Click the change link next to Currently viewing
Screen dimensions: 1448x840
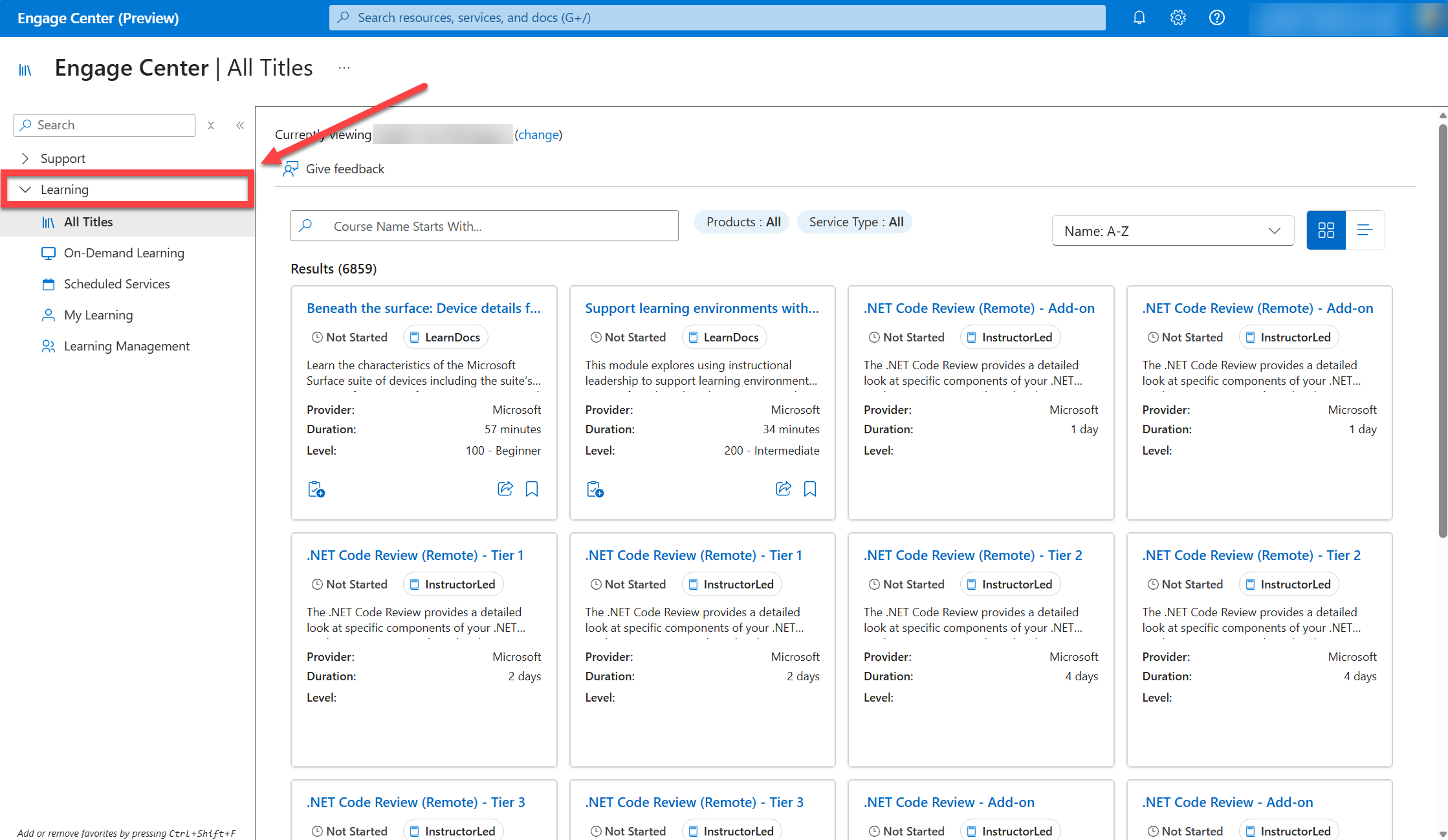[538, 135]
